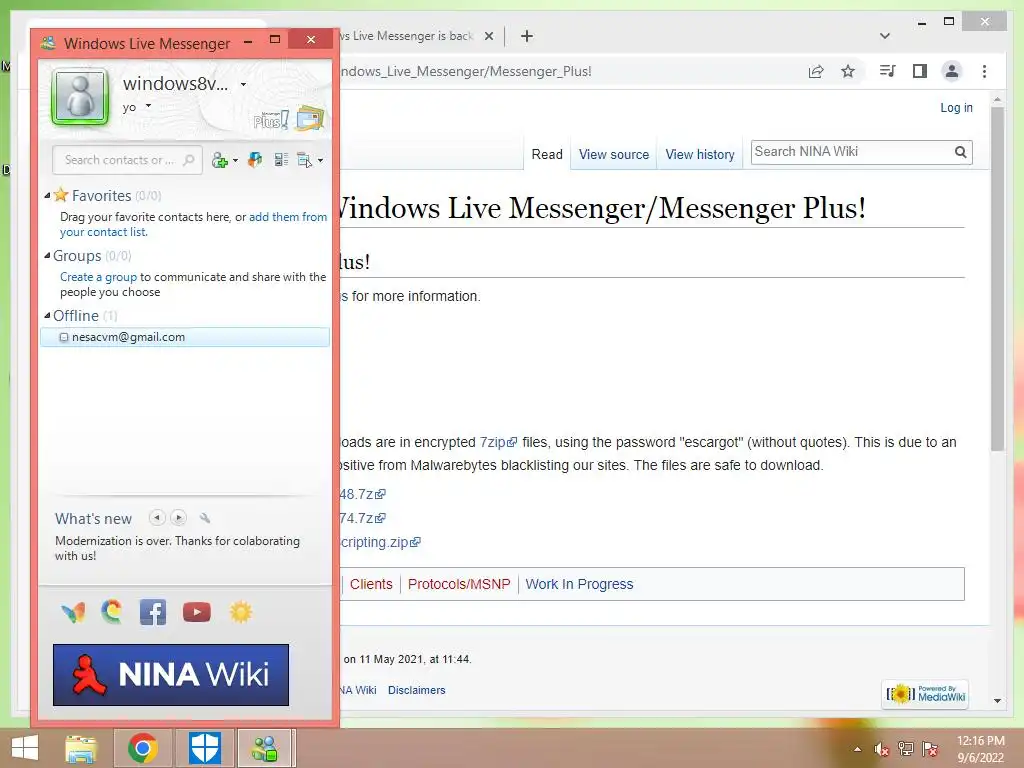The height and width of the screenshot is (768, 1024).
Task: Open Chrome media control icon
Action: click(888, 71)
